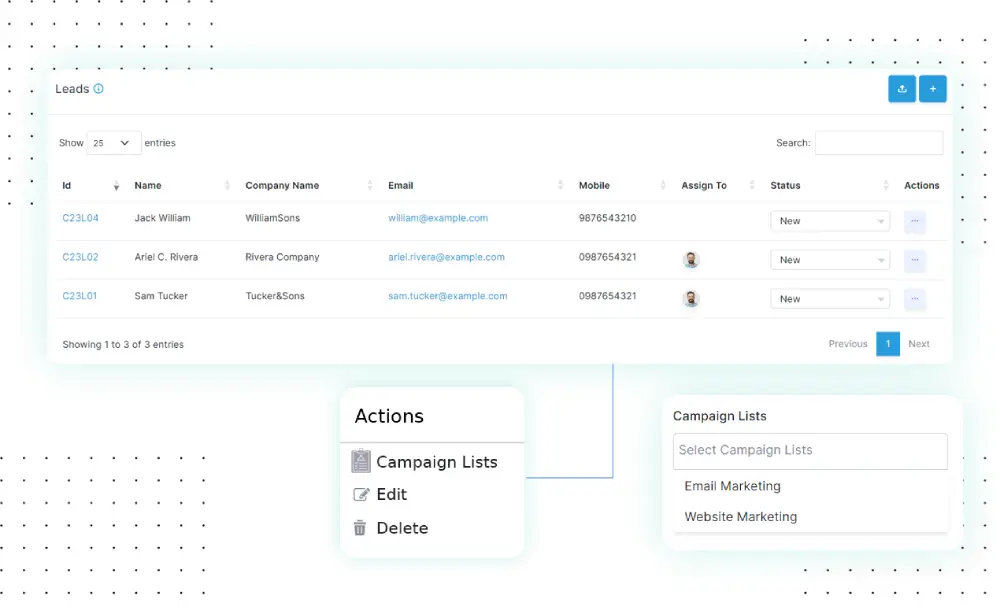Viewport: 1000px width, 614px height.
Task: Click the upload leads icon
Action: pos(901,89)
